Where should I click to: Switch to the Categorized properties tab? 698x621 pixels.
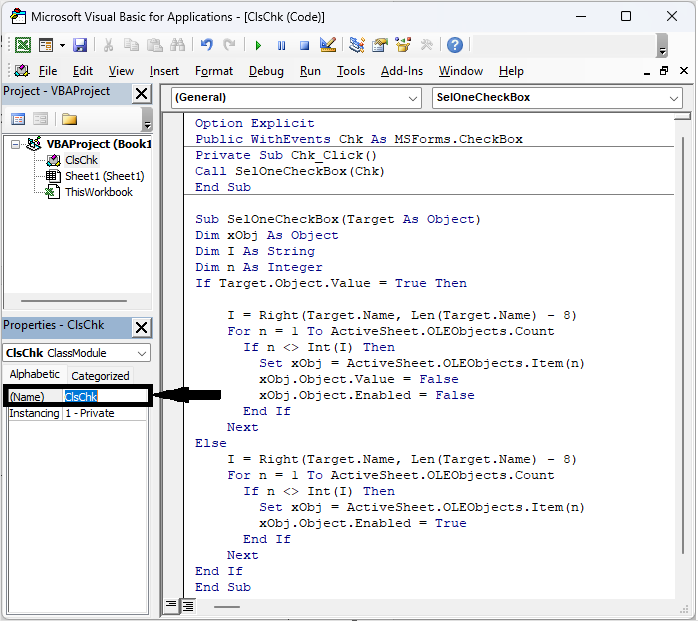[x=100, y=376]
